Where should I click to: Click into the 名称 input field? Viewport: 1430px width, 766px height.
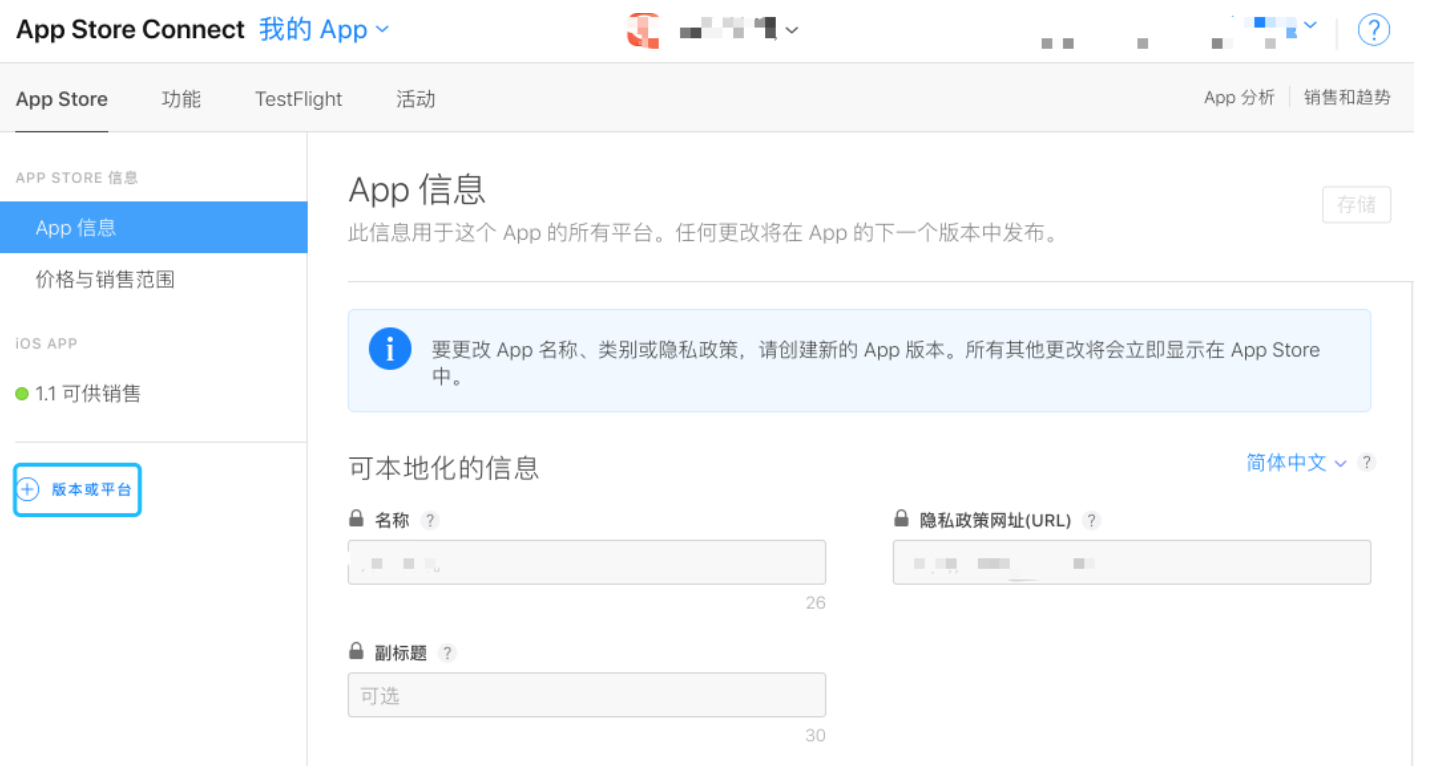click(x=587, y=562)
